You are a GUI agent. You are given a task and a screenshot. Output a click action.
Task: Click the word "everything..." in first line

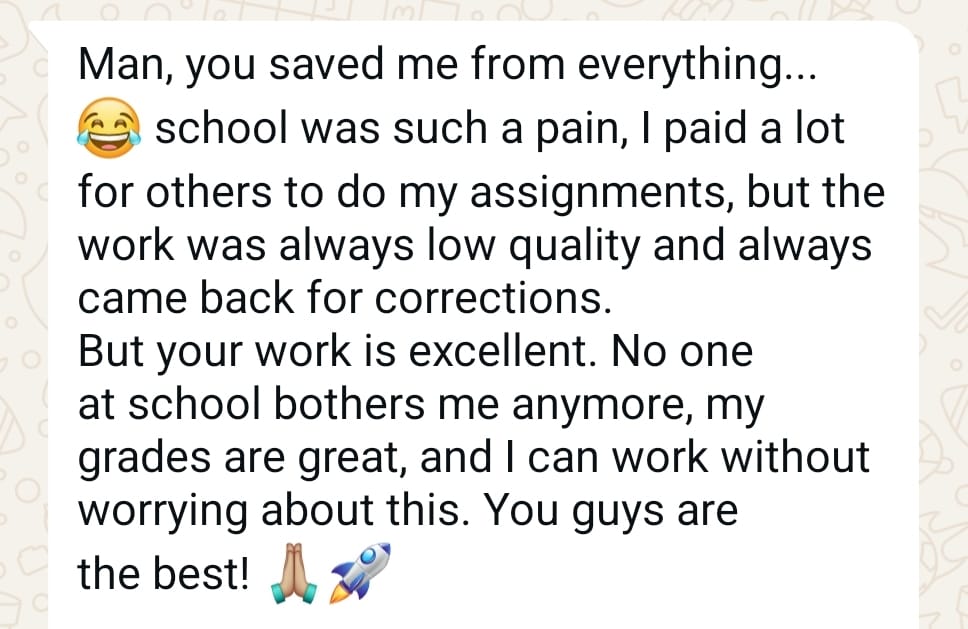pos(697,66)
